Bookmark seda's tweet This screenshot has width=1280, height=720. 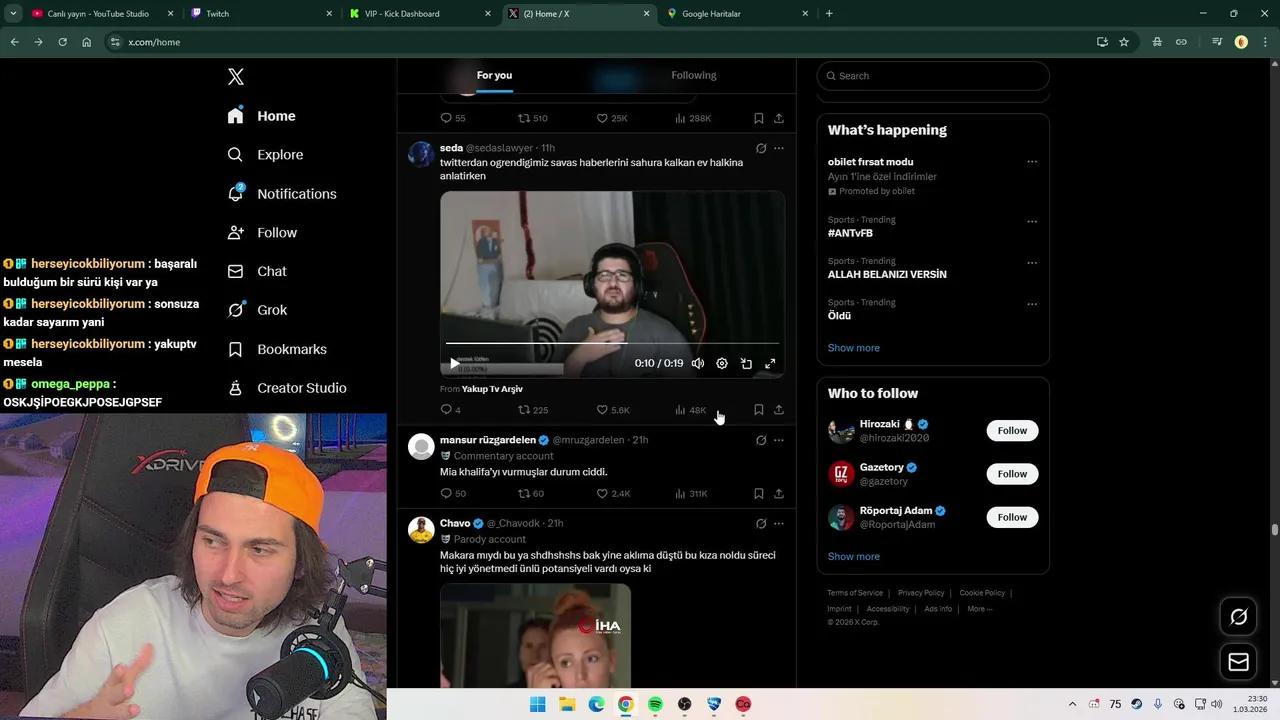point(759,410)
